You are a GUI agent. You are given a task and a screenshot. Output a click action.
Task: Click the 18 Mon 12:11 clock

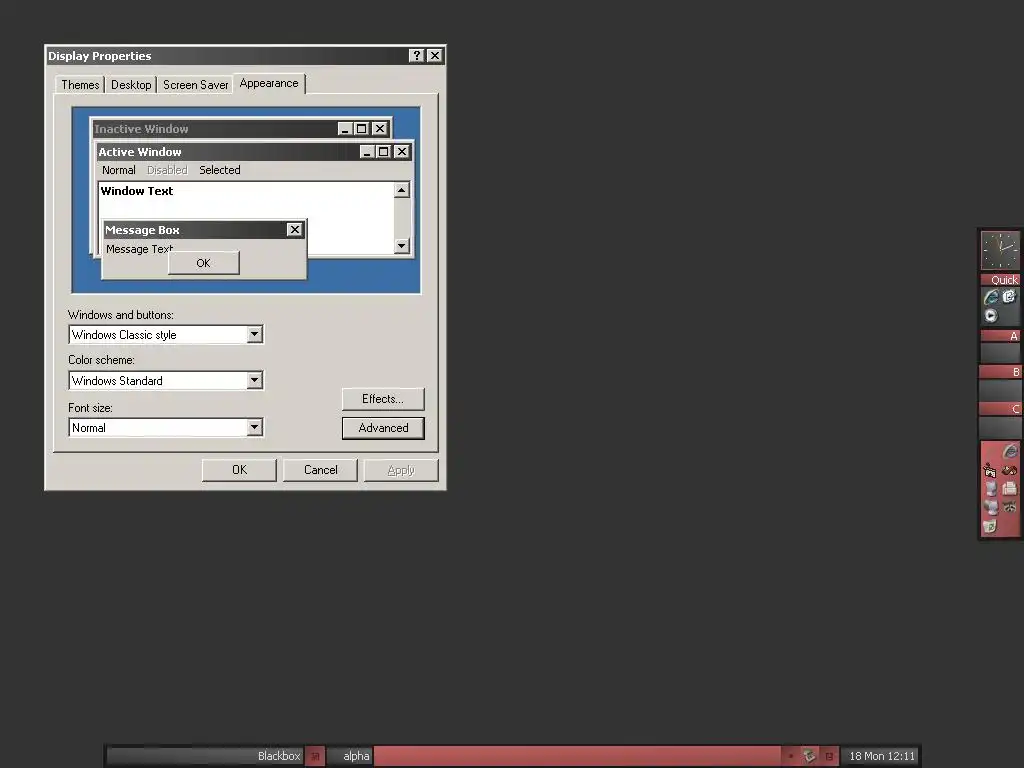pyautogui.click(x=882, y=756)
